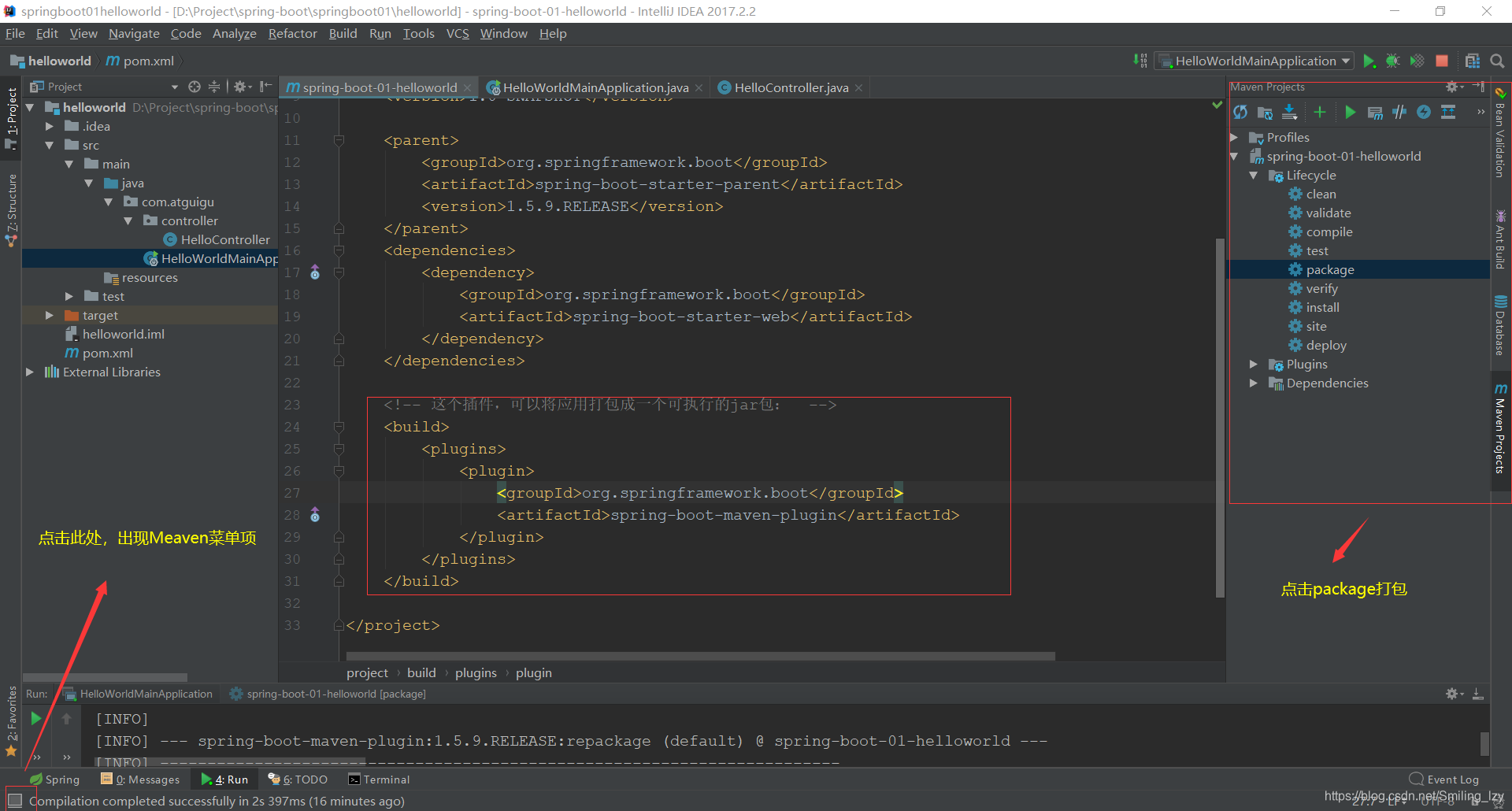Select the clean lifecycle goal

click(1321, 194)
